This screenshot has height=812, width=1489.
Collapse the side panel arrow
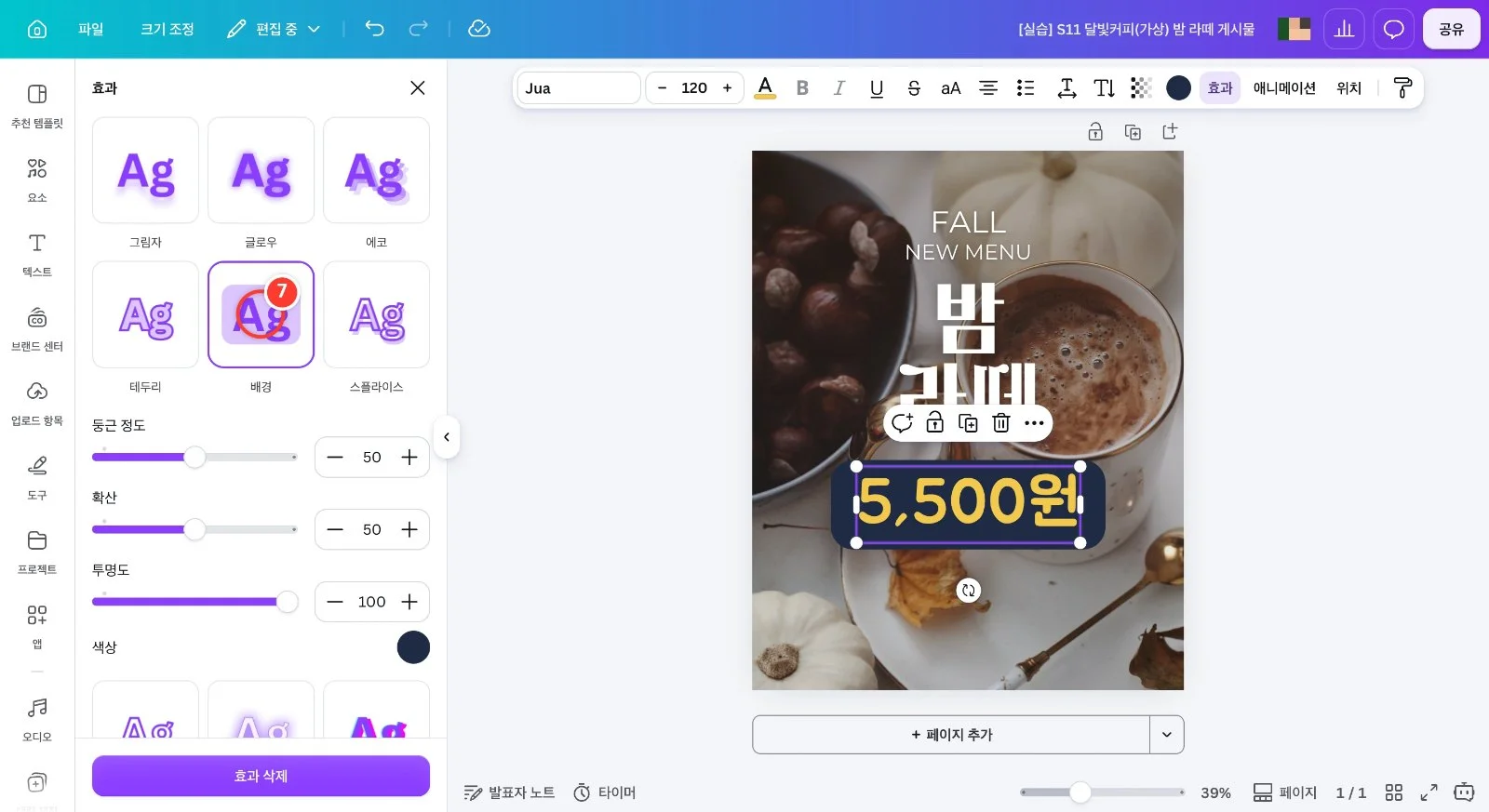coord(447,437)
